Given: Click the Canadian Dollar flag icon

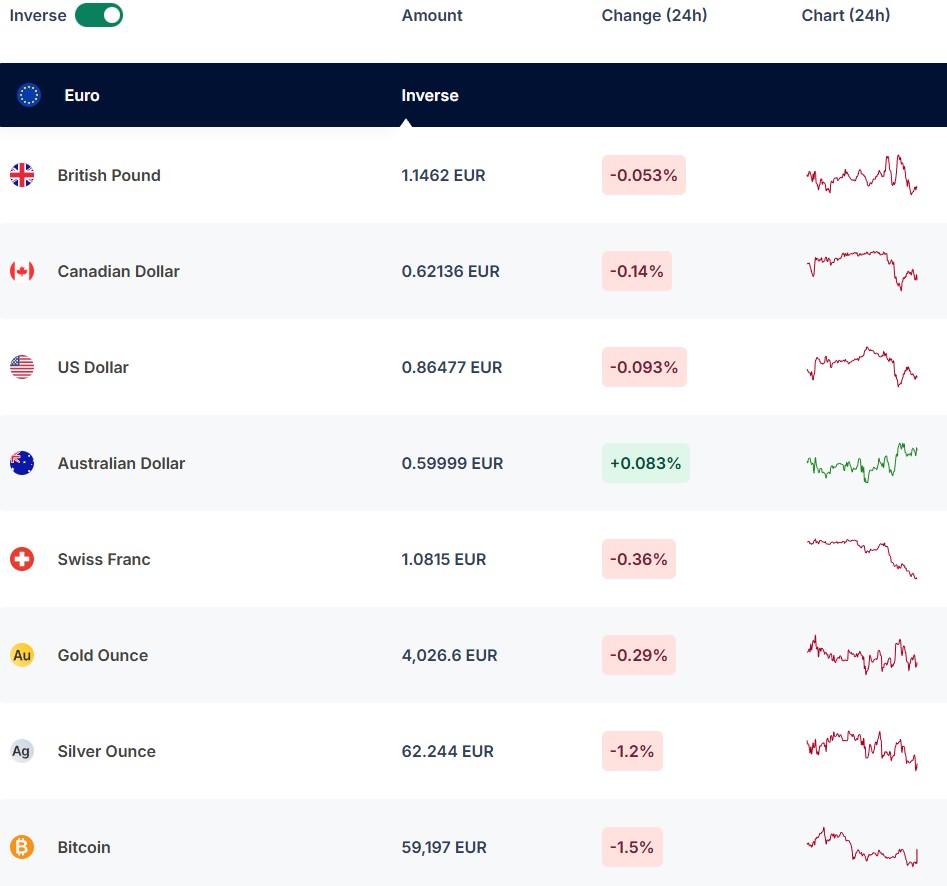Looking at the screenshot, I should (x=22, y=271).
